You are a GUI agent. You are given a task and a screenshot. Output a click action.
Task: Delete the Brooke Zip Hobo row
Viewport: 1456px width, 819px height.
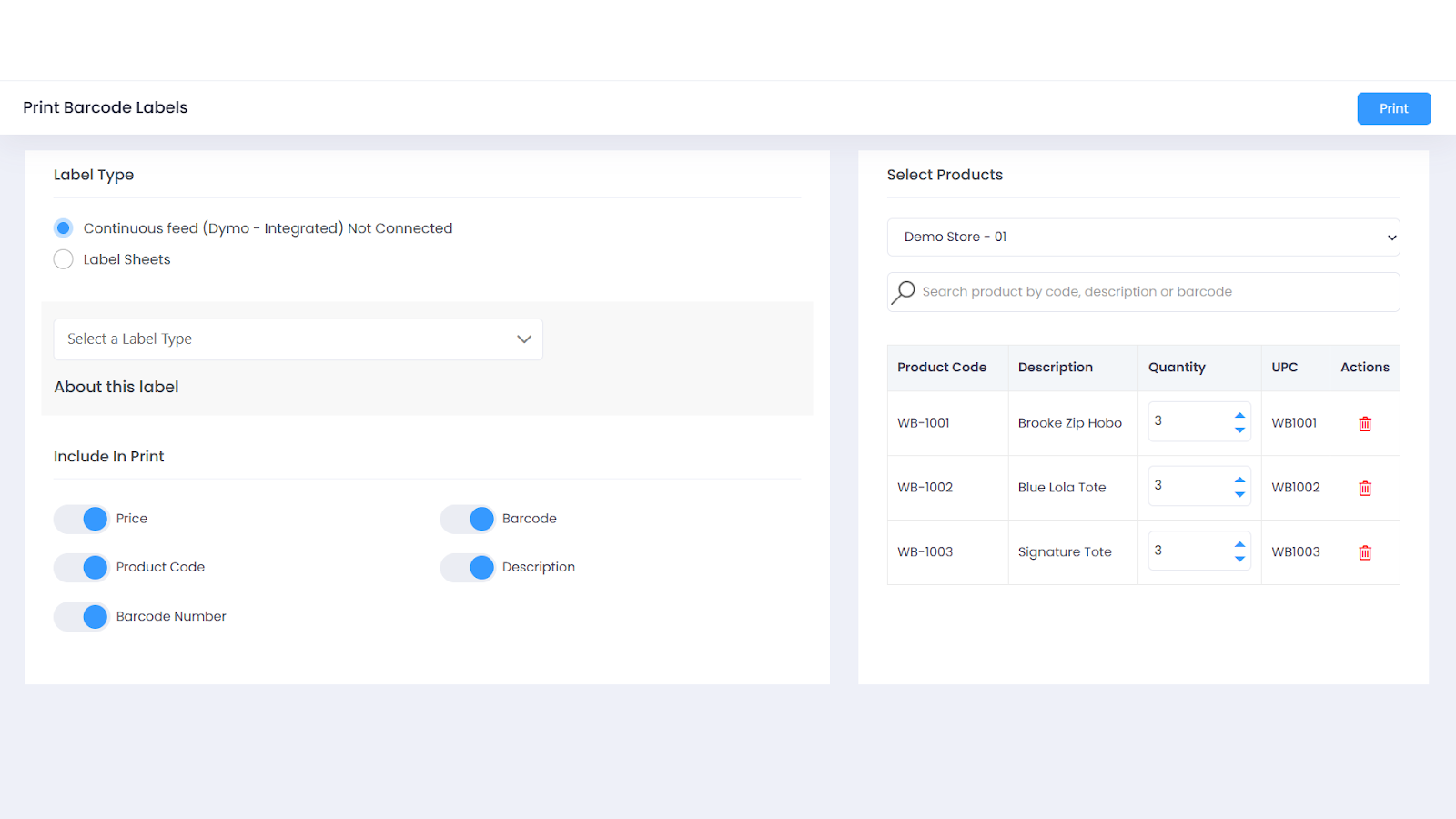(1364, 424)
